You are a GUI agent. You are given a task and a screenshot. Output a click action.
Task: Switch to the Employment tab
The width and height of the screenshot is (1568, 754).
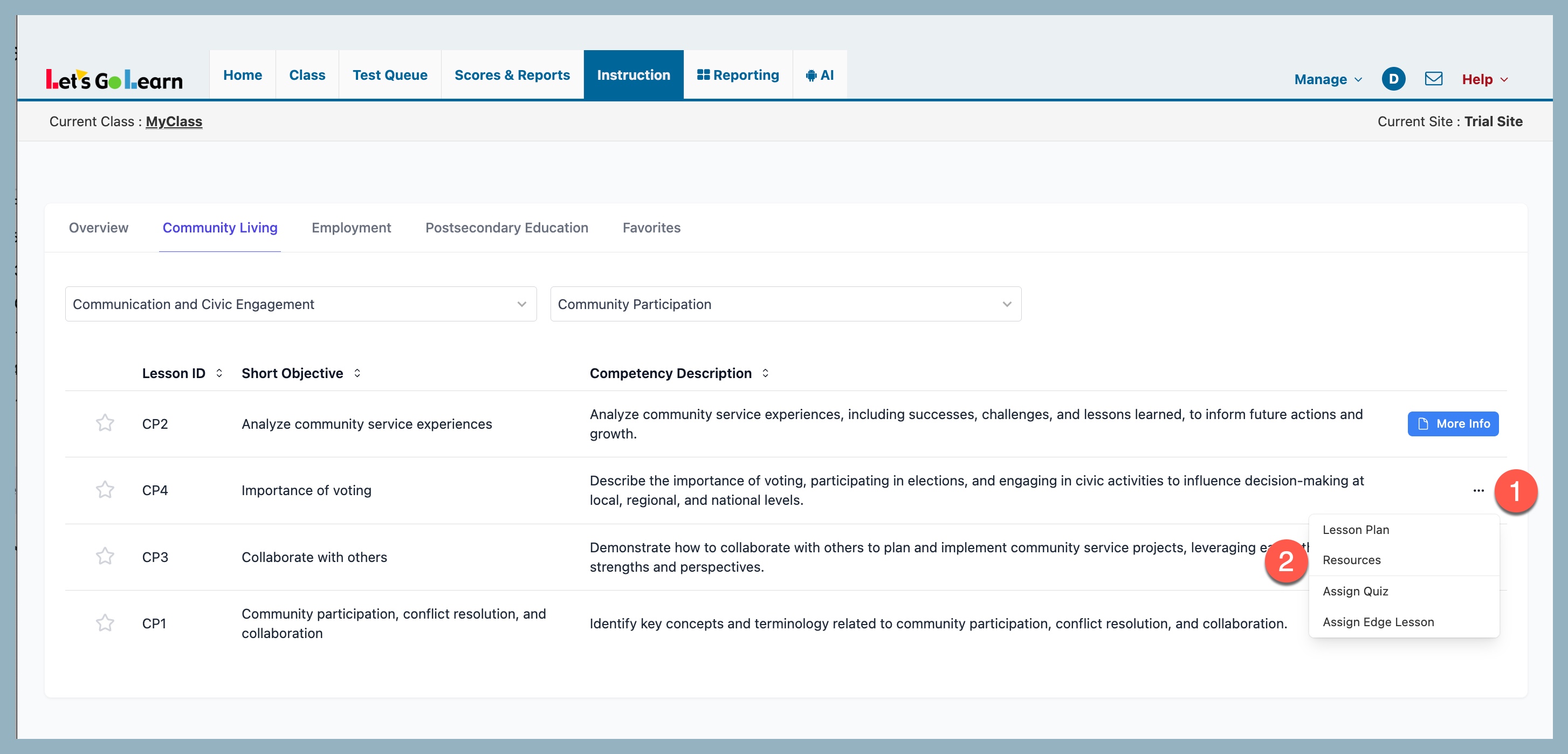[x=351, y=228]
